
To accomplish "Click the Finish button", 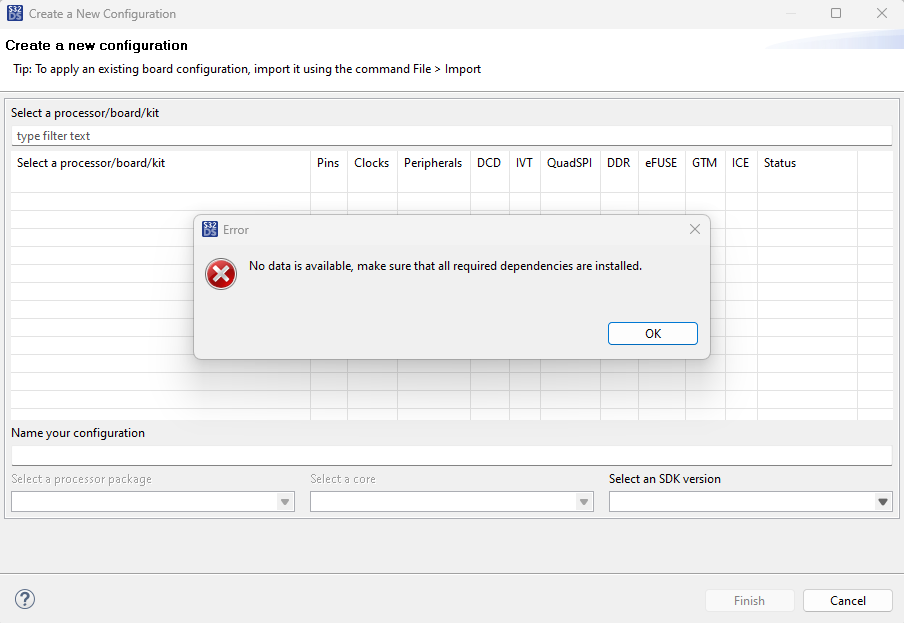I will click(x=749, y=600).
